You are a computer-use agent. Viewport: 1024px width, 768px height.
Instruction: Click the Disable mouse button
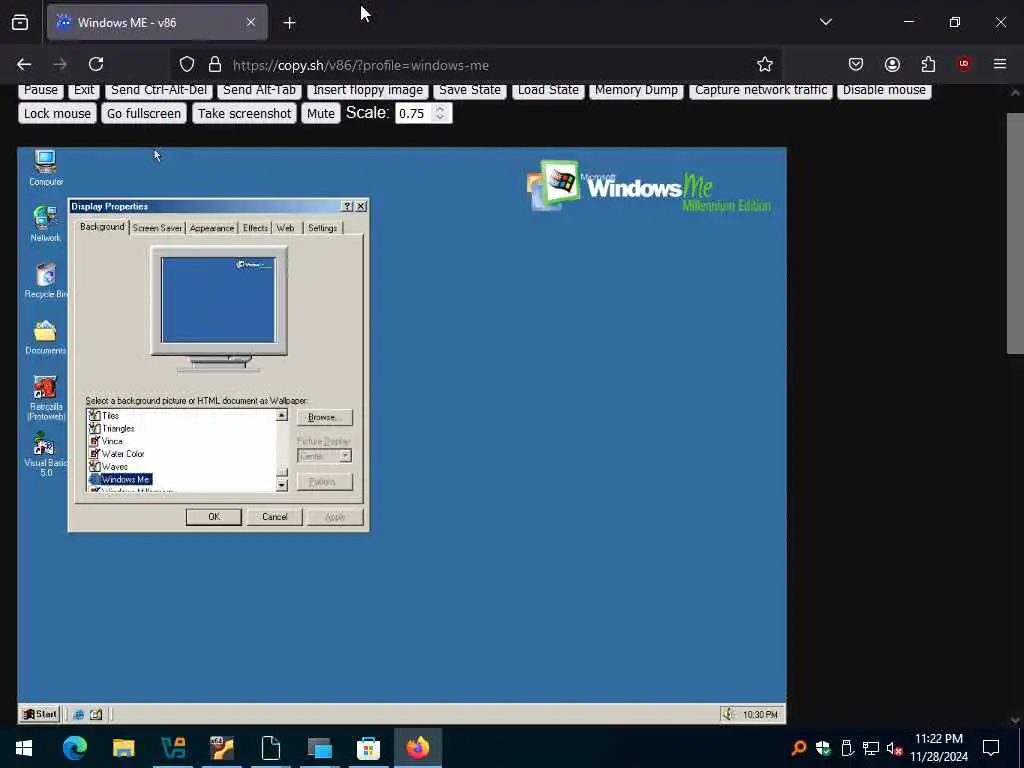(x=884, y=90)
